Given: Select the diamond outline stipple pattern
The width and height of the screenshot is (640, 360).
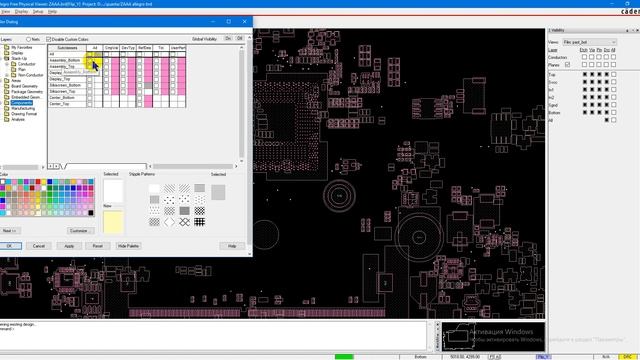Looking at the screenshot, I should click(169, 222).
